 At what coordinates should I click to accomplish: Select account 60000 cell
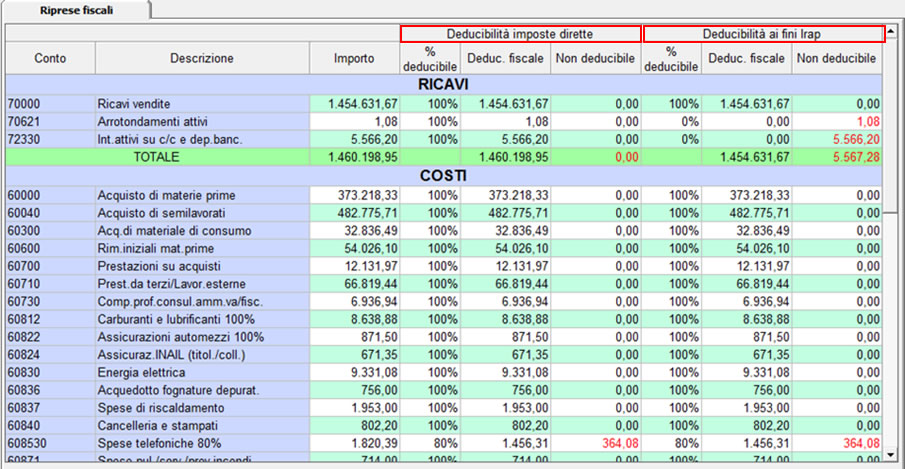coord(50,195)
